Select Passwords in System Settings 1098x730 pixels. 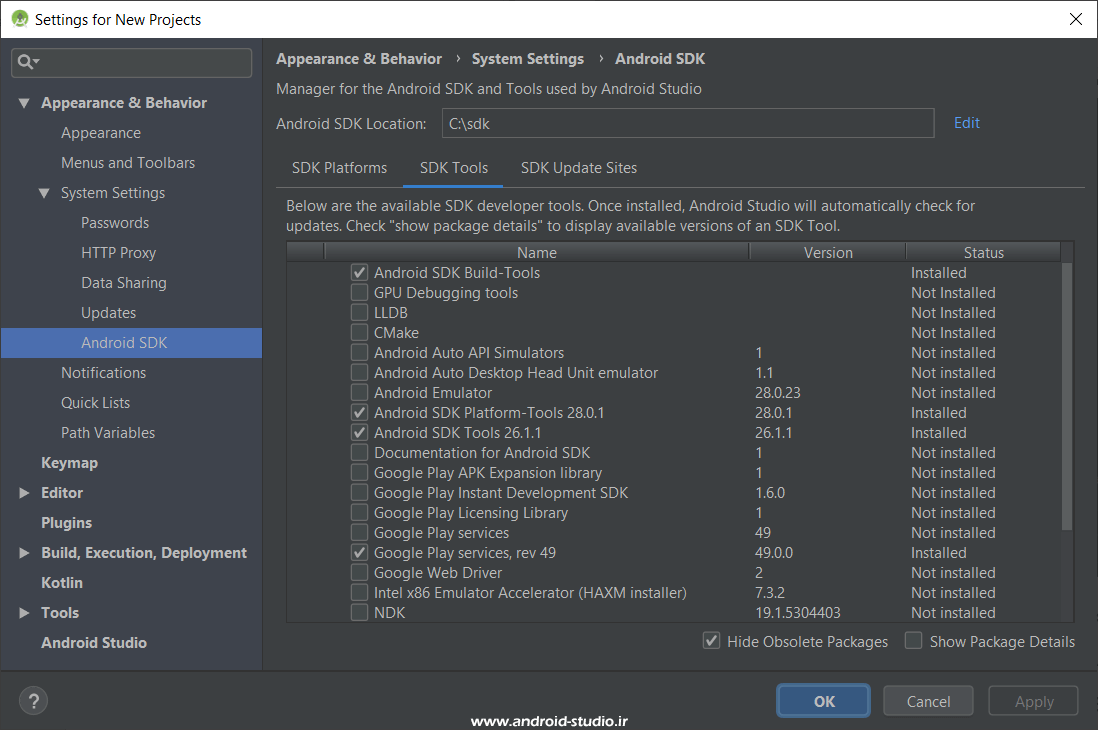(115, 223)
